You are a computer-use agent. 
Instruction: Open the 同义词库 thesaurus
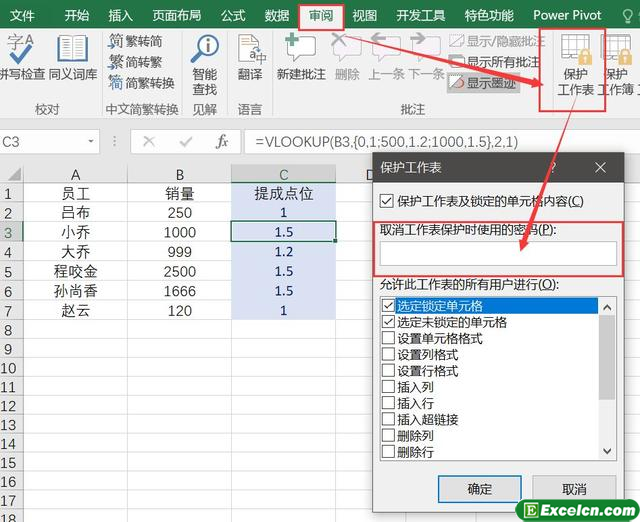73,57
